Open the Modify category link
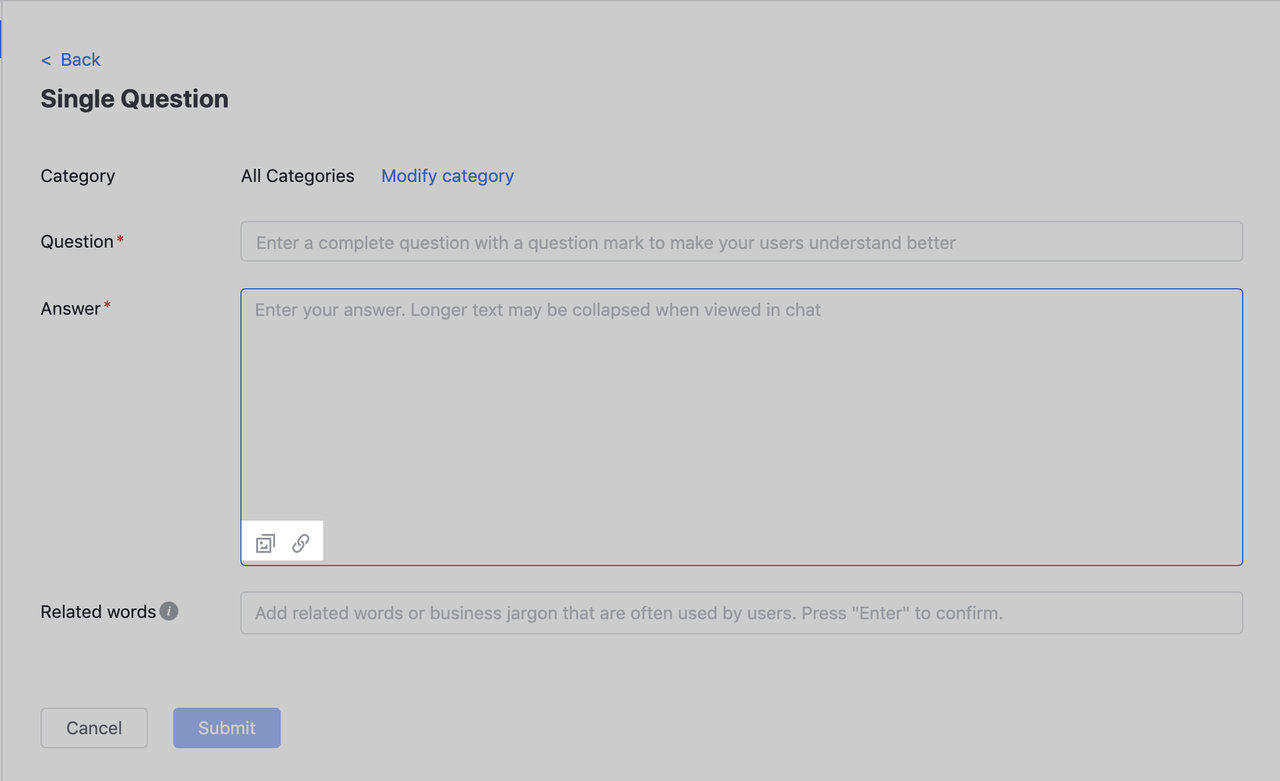This screenshot has height=781, width=1280. pos(447,176)
